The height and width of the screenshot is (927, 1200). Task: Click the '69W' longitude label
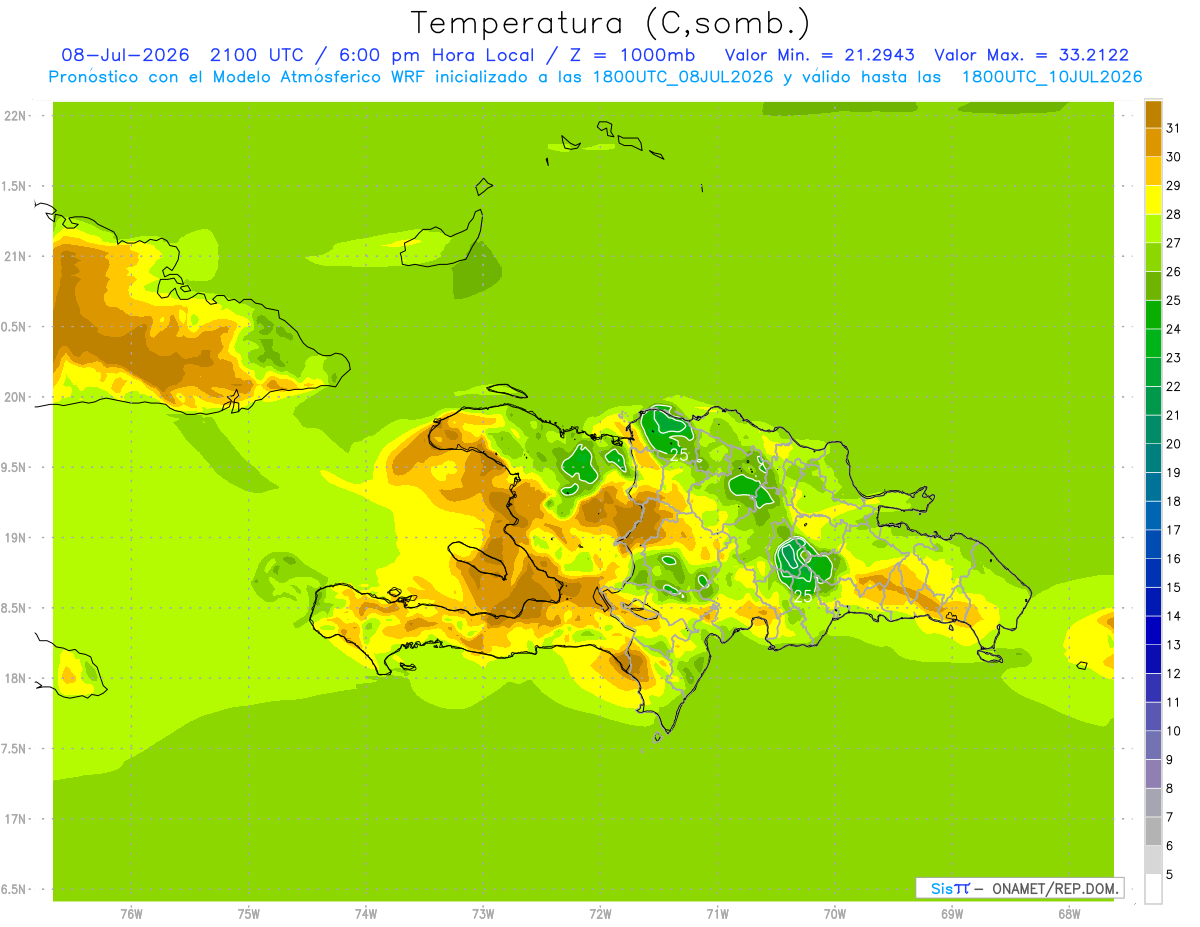coord(952,914)
